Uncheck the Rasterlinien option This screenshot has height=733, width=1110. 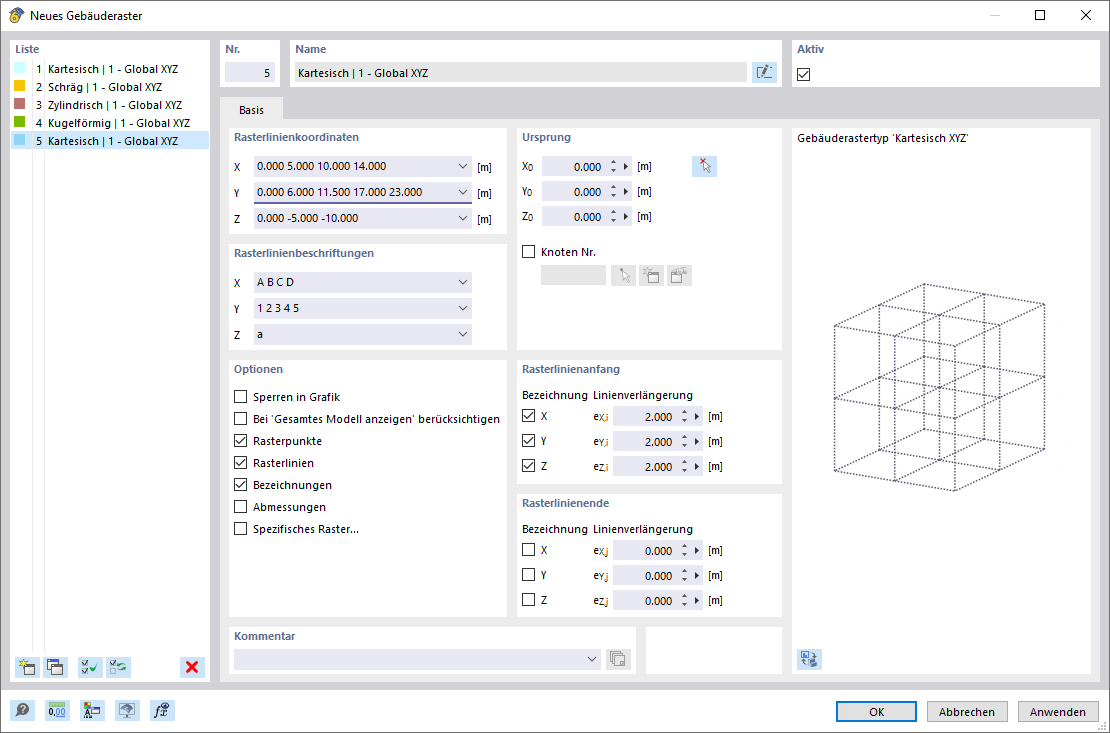241,462
